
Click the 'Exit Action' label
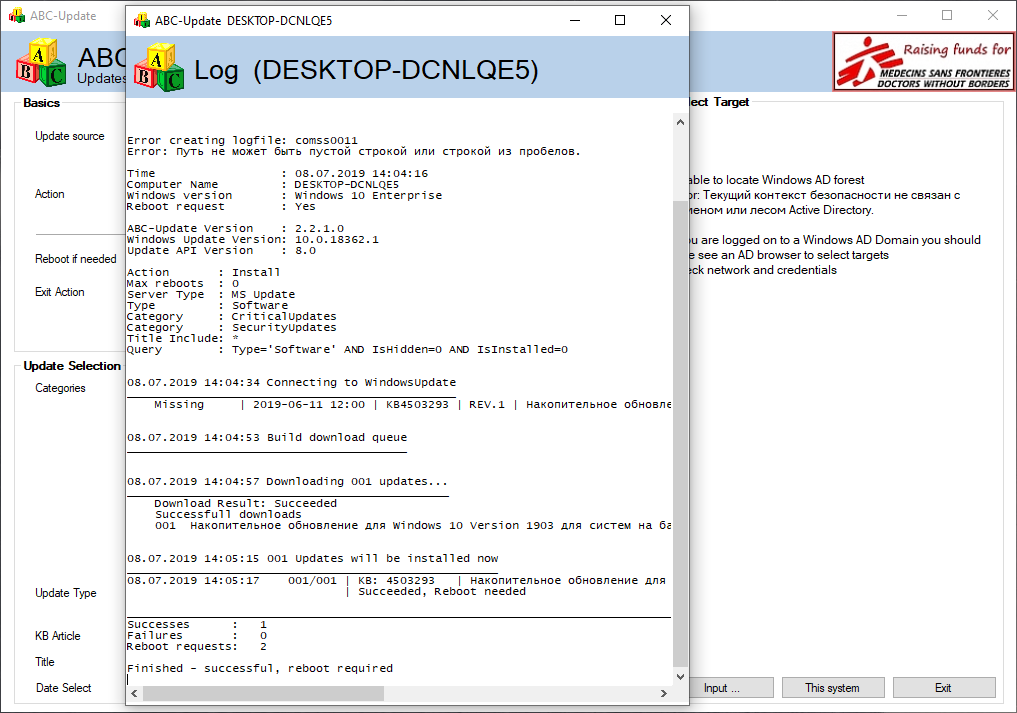[x=60, y=292]
